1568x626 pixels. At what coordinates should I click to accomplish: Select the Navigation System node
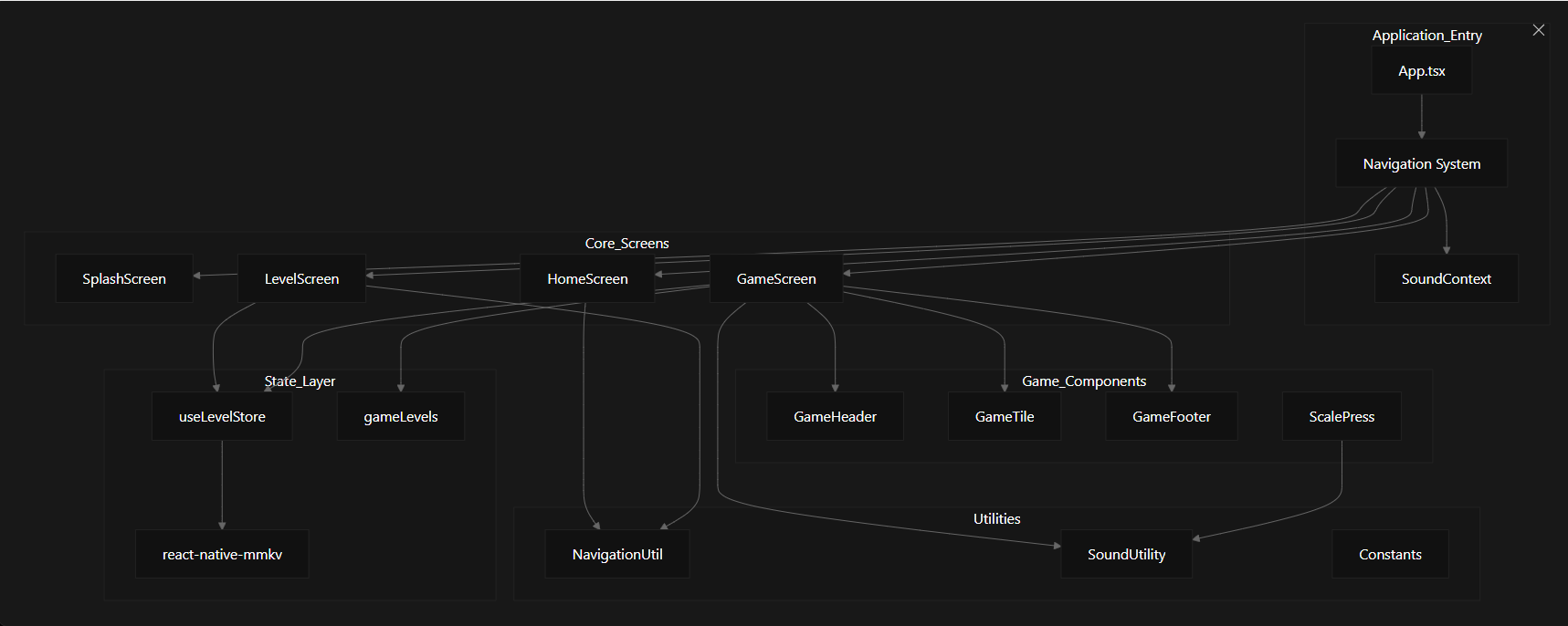tap(1421, 164)
